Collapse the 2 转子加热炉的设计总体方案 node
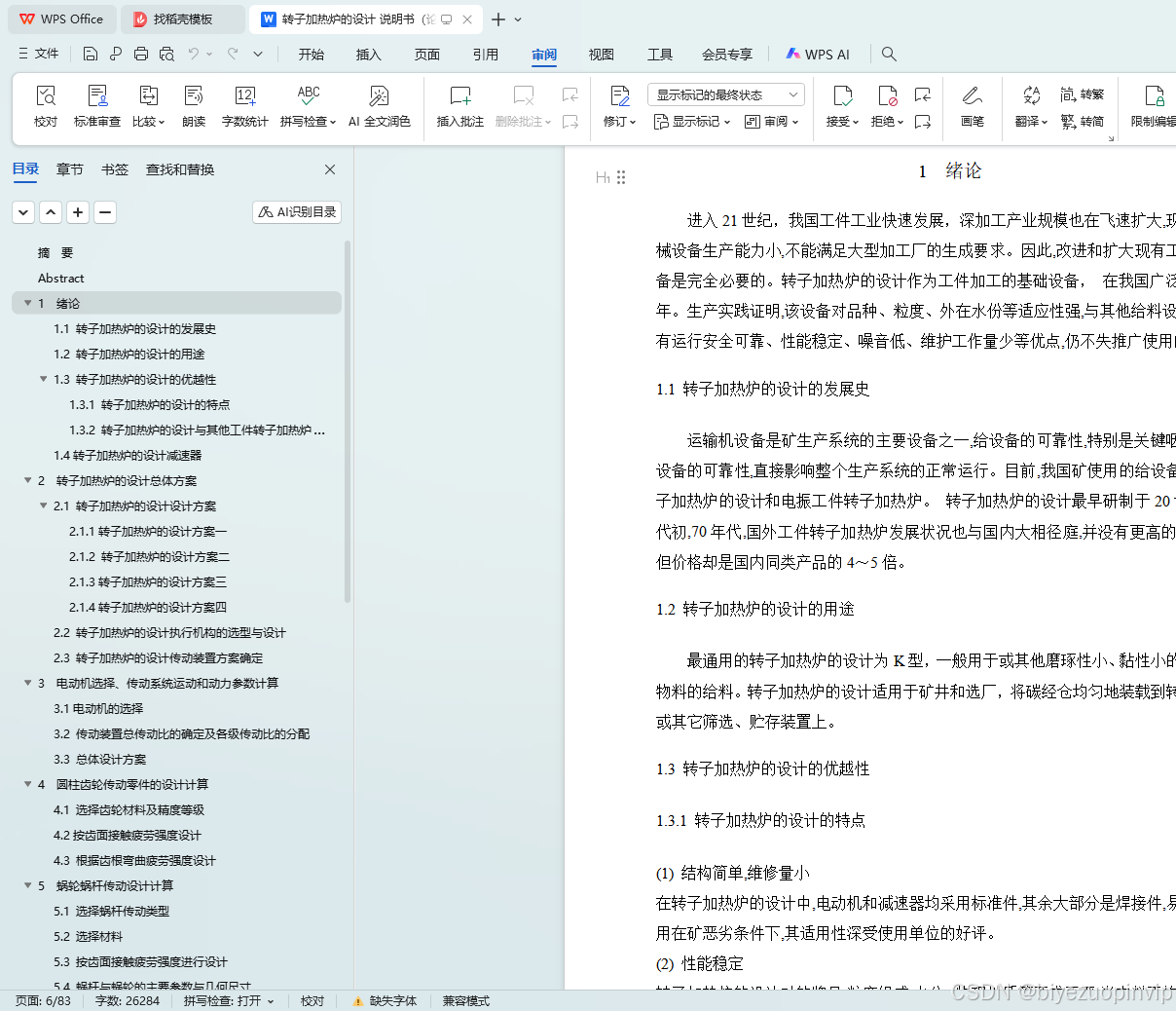Screen dimensions: 1176x1011 point(27,480)
